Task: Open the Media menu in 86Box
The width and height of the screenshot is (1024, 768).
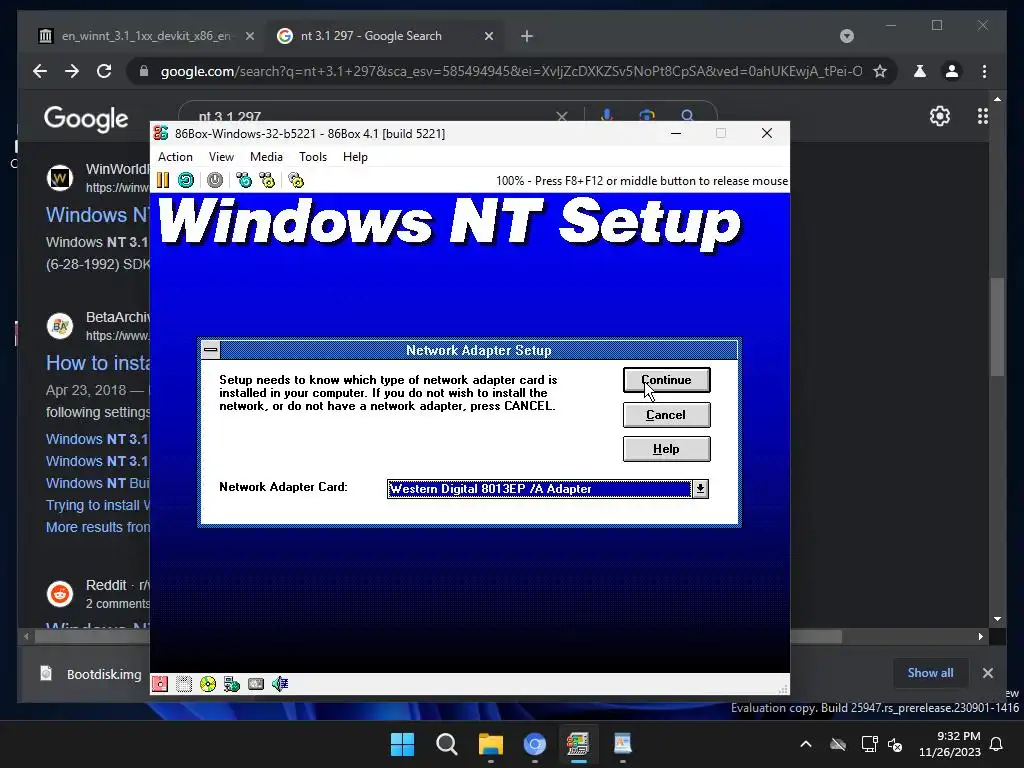Action: point(266,157)
